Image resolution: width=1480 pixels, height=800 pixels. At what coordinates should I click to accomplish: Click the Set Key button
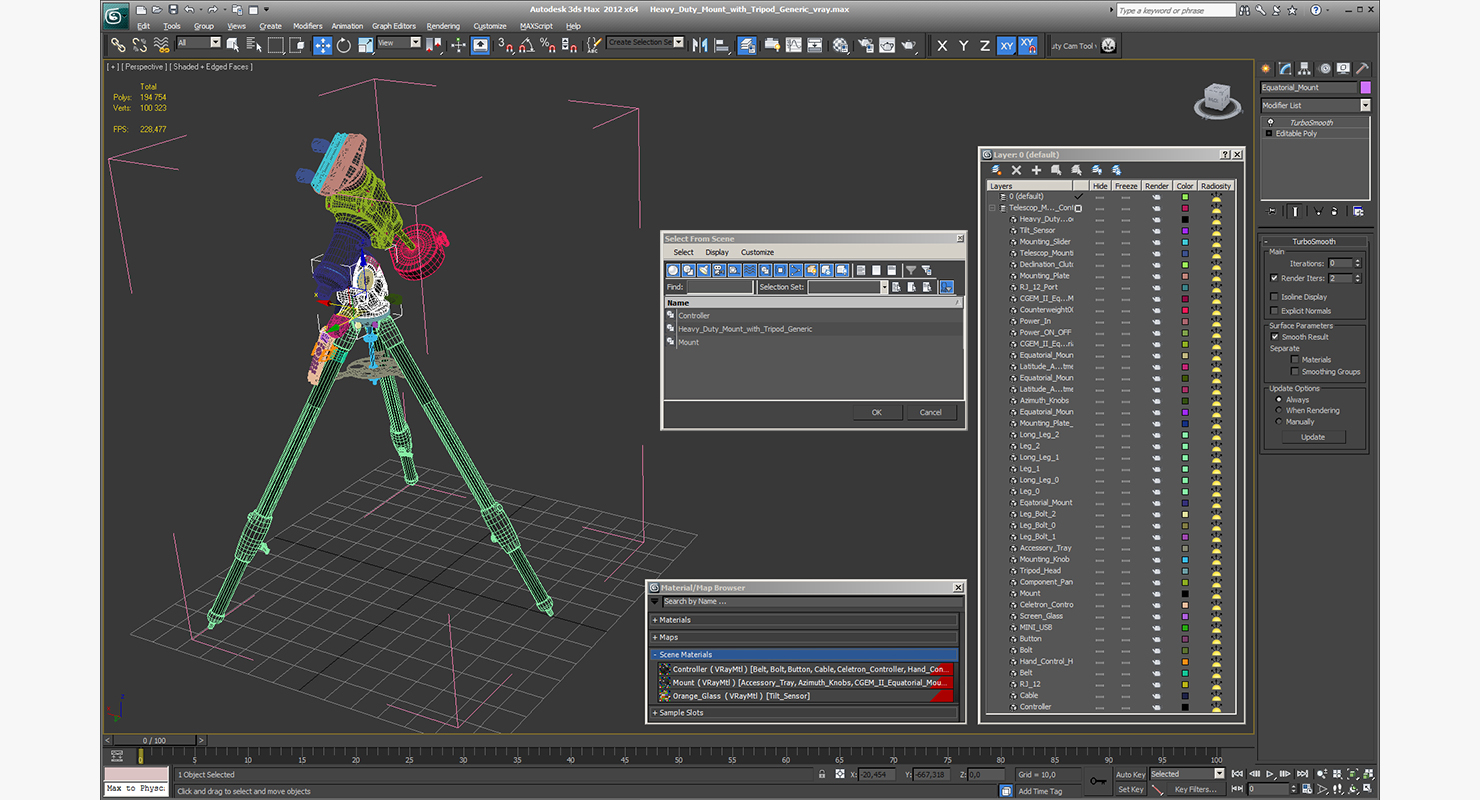coord(1130,789)
